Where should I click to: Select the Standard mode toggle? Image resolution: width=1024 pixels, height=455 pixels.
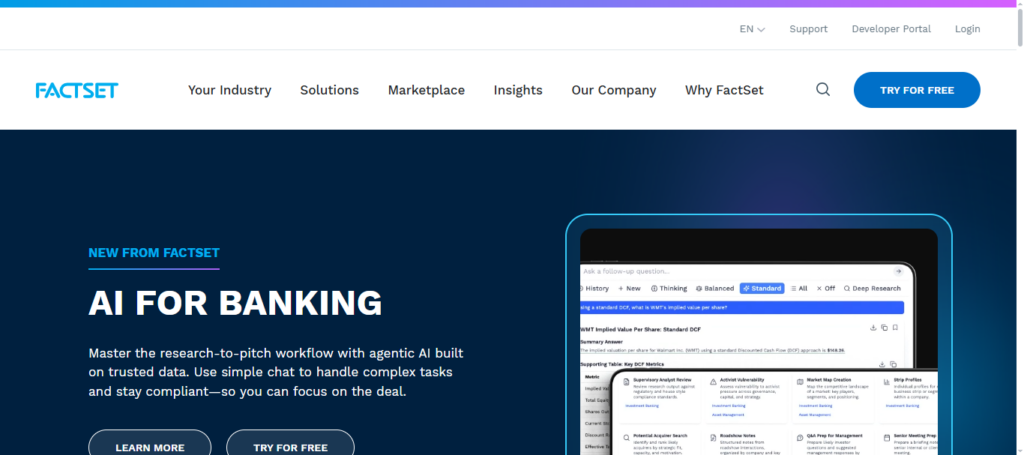pyautogui.click(x=761, y=288)
